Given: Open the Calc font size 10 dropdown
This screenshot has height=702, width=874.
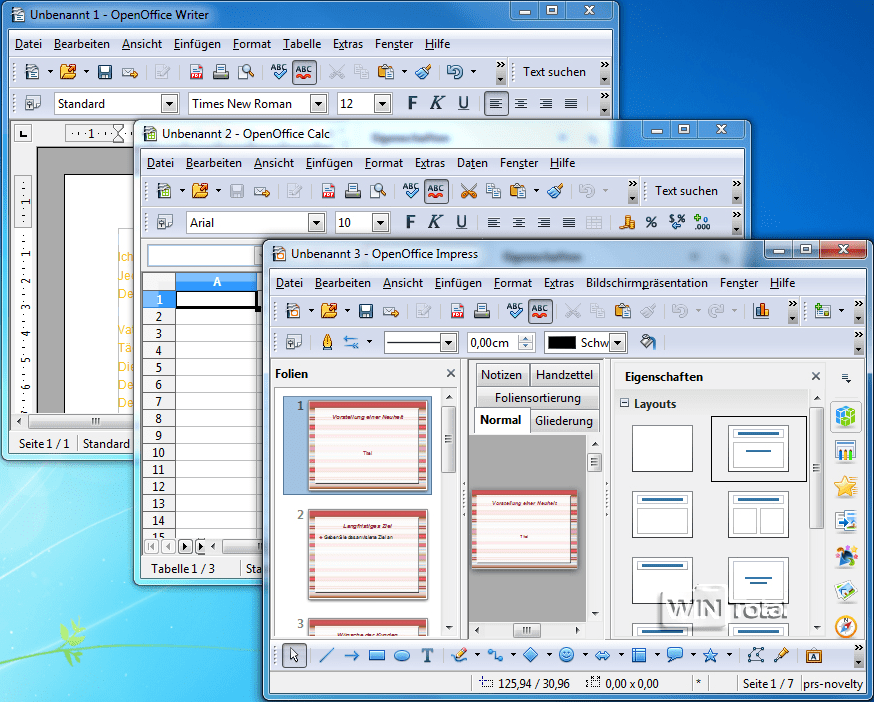Looking at the screenshot, I should [380, 223].
